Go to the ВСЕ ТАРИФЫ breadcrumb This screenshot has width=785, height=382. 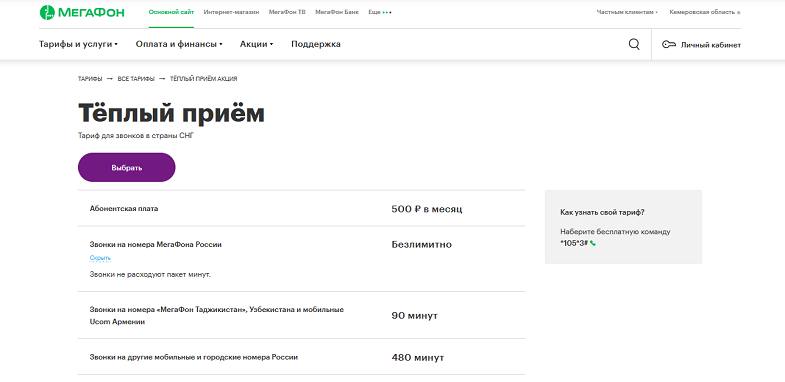136,79
